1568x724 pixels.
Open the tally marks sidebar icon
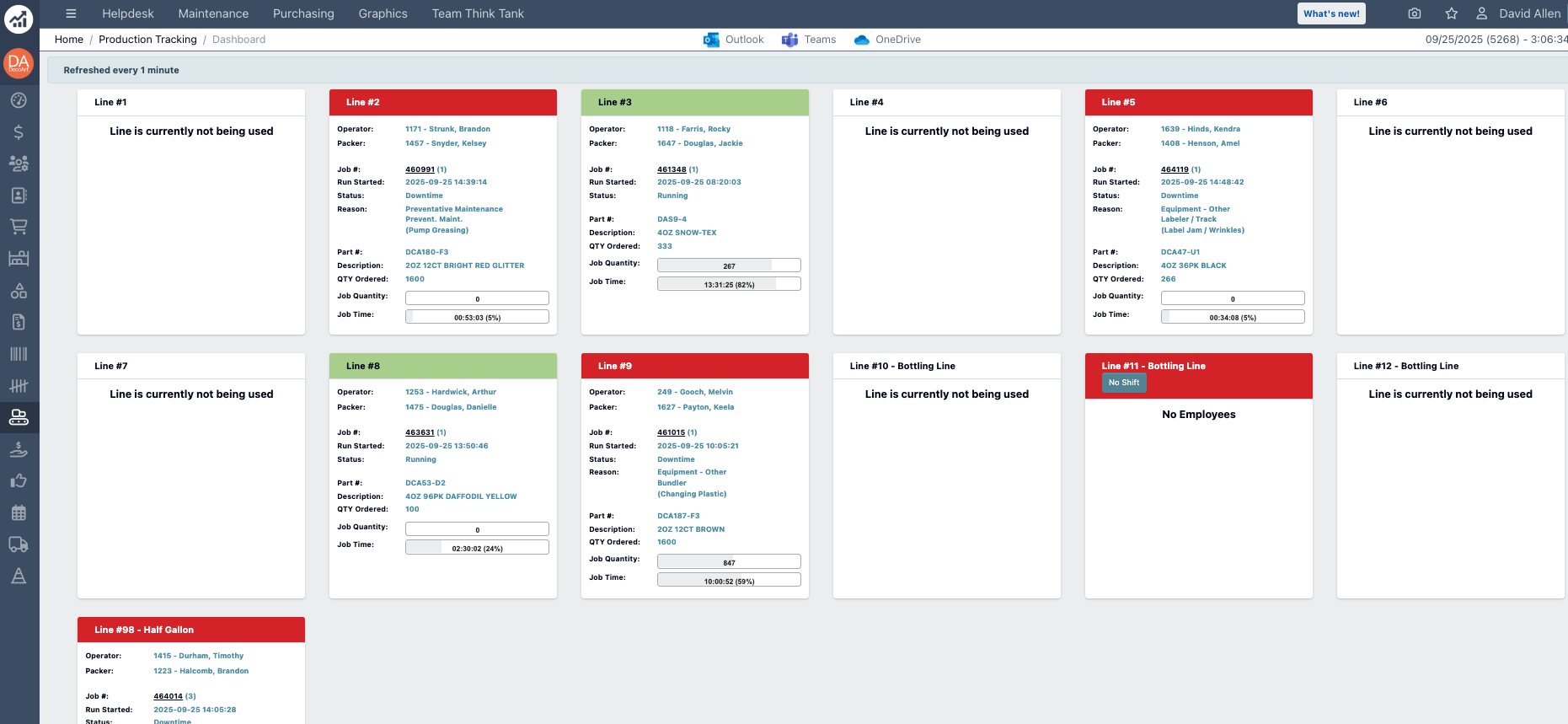click(19, 386)
